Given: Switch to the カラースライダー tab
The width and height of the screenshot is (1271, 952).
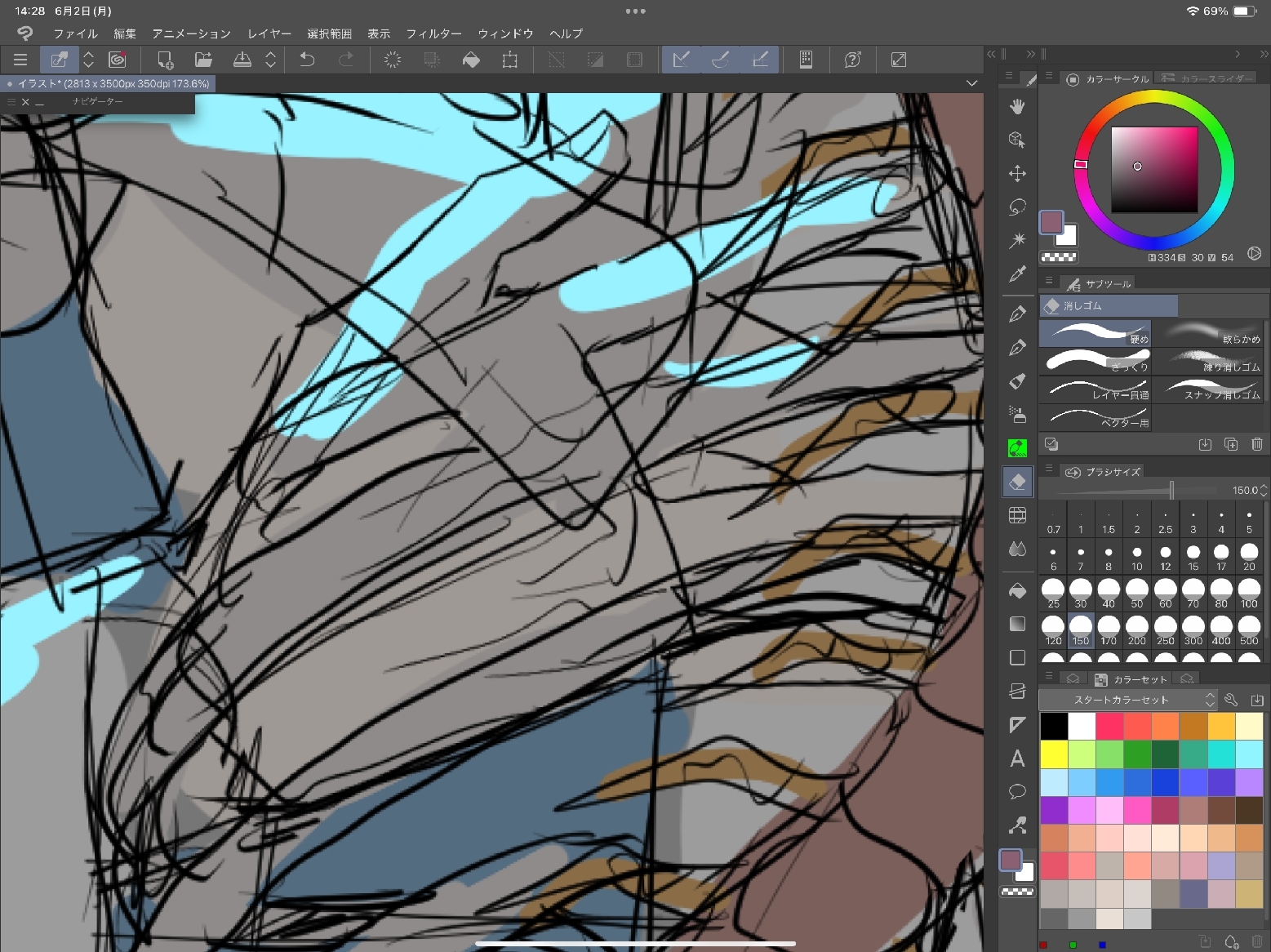Looking at the screenshot, I should (1207, 78).
